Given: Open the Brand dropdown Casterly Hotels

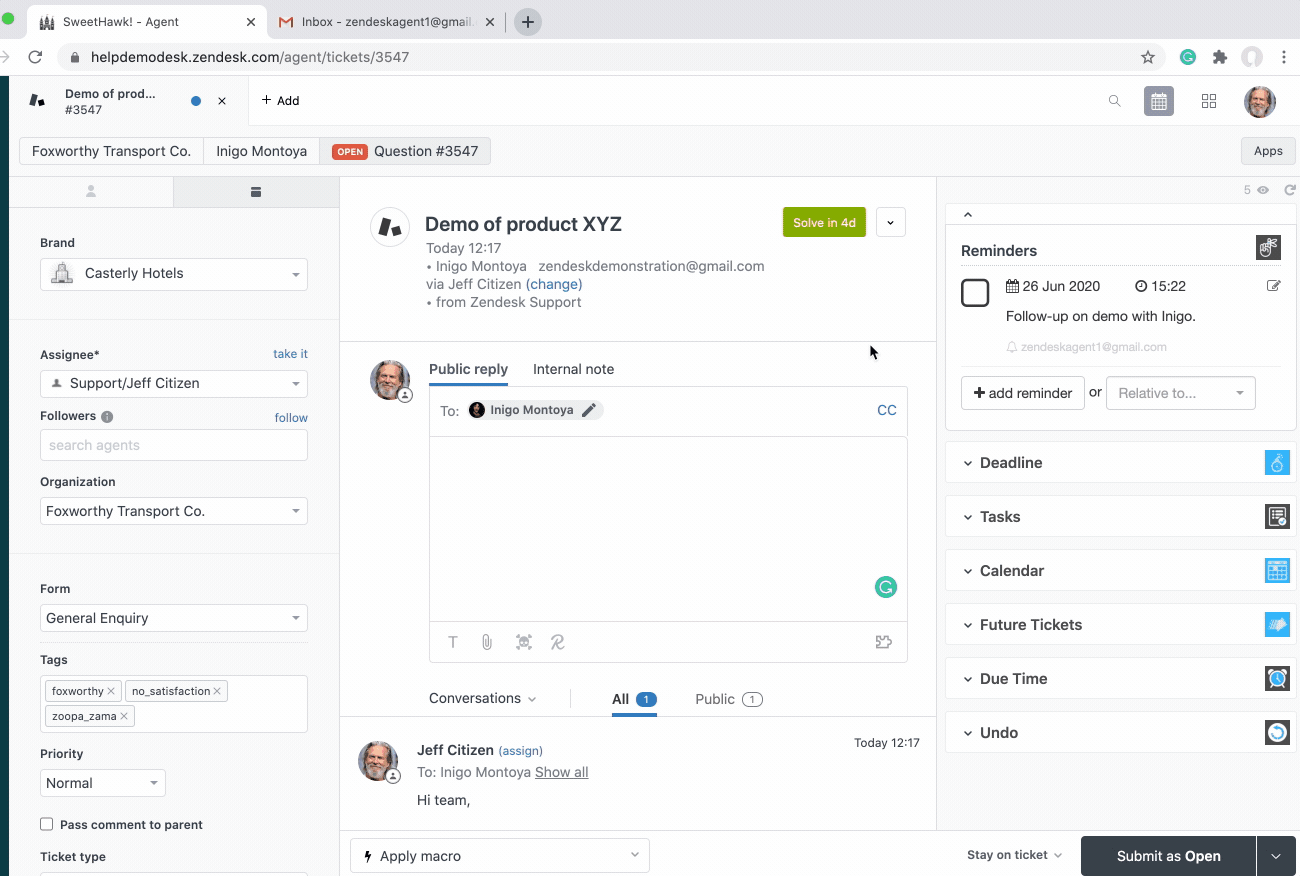Looking at the screenshot, I should [x=174, y=274].
